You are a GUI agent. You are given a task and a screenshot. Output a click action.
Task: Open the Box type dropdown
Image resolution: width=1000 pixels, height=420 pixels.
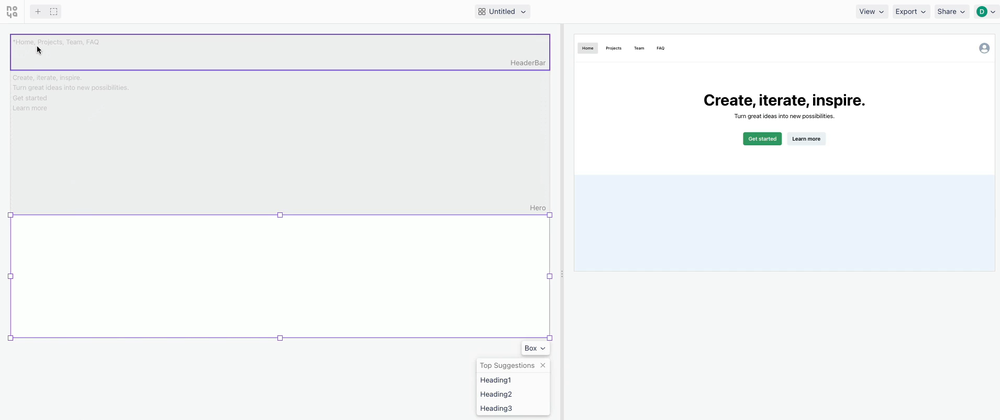535,348
